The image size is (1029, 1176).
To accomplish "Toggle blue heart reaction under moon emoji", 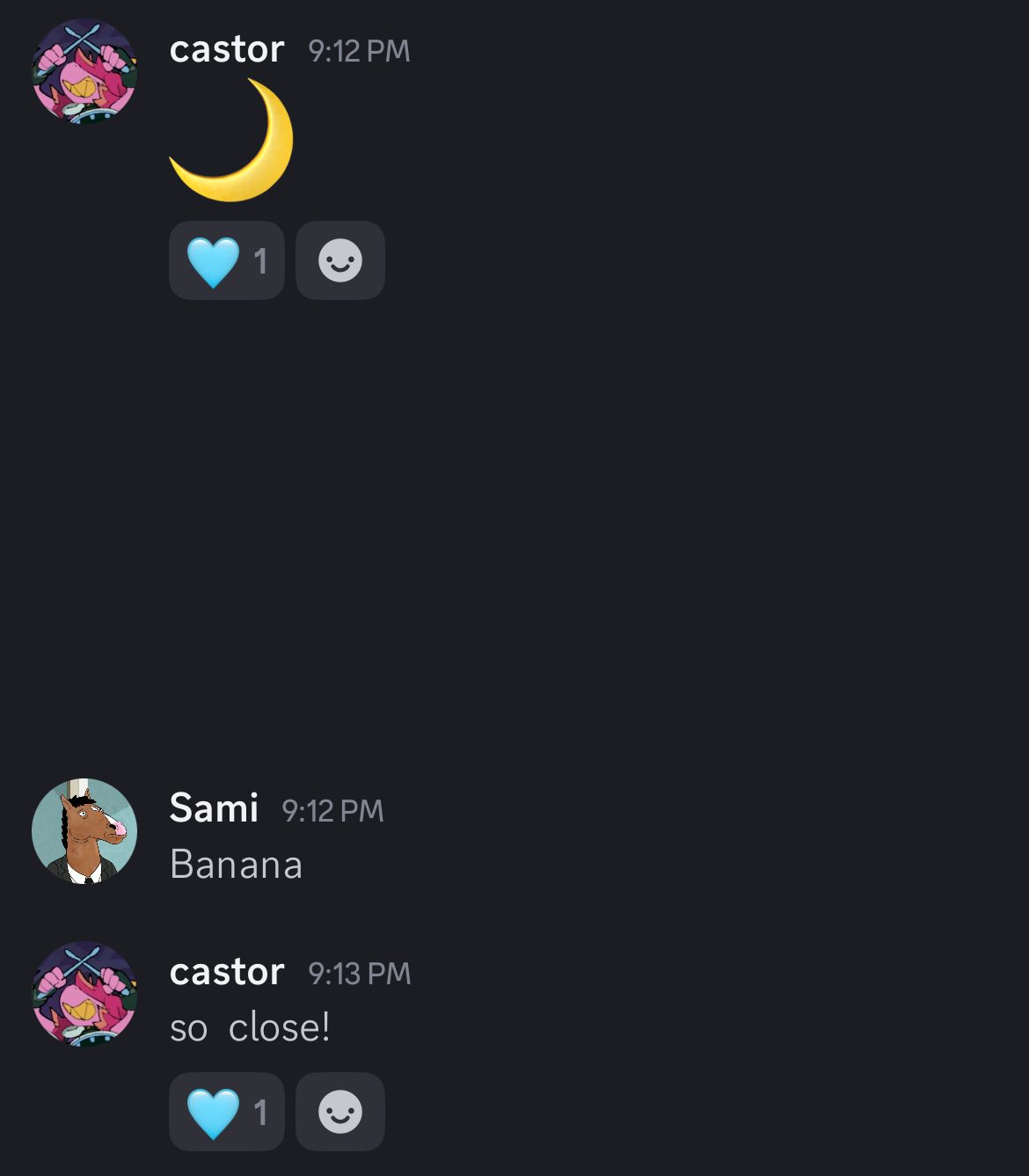I will [x=214, y=261].
